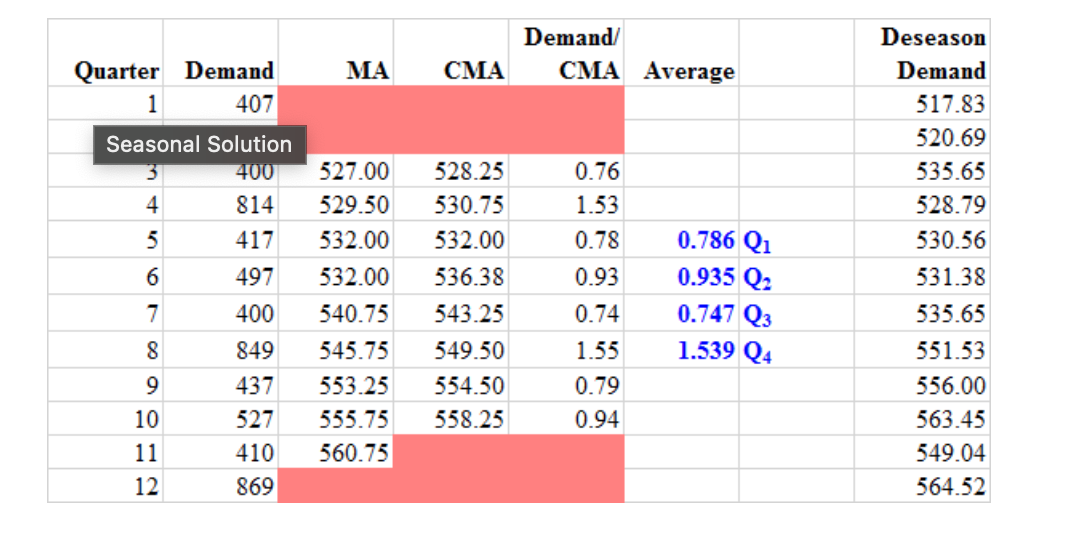
Task: Click the Average column header
Action: [689, 70]
